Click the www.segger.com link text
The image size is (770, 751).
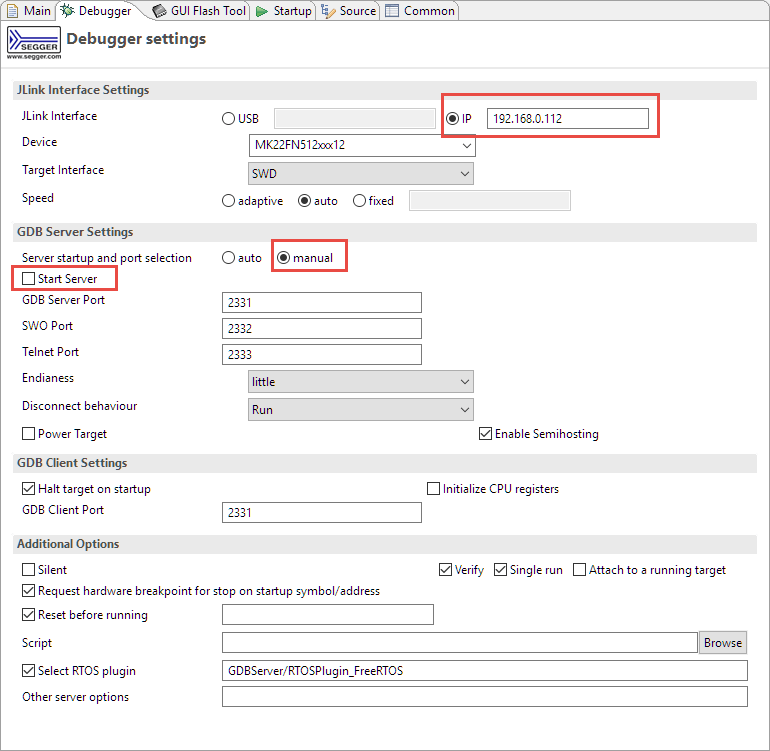pos(34,56)
